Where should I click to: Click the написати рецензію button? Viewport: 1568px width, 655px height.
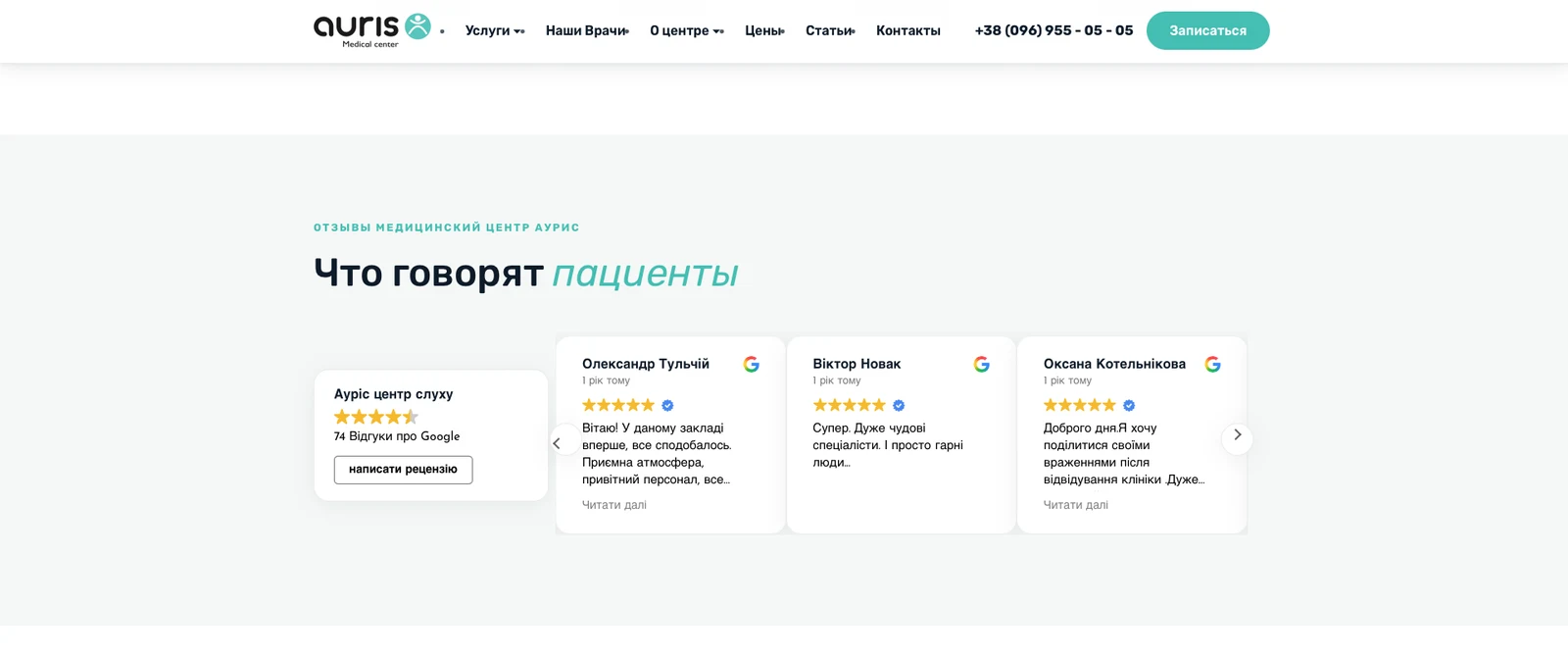[403, 470]
